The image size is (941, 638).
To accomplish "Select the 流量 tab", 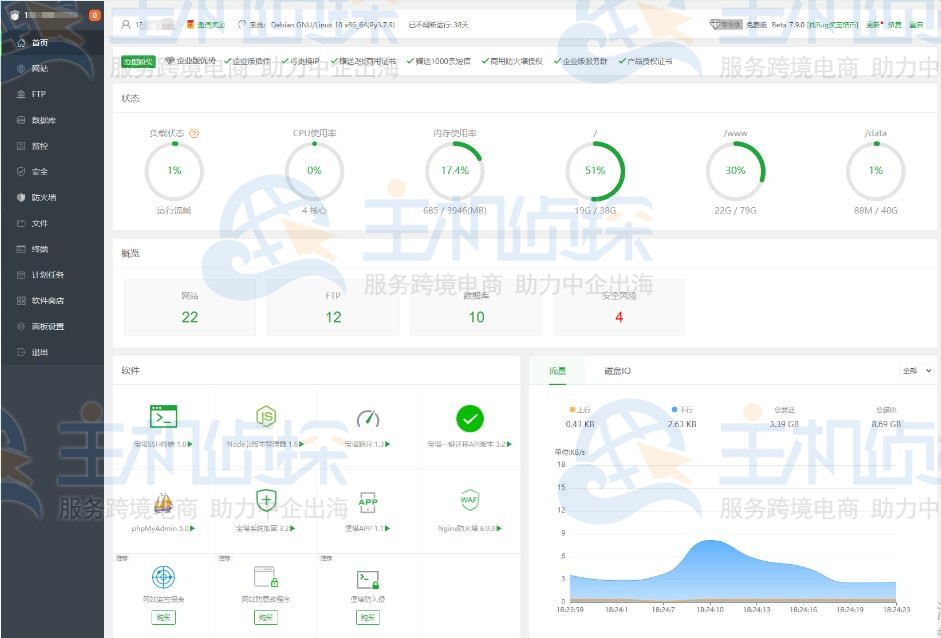I will click(x=557, y=371).
